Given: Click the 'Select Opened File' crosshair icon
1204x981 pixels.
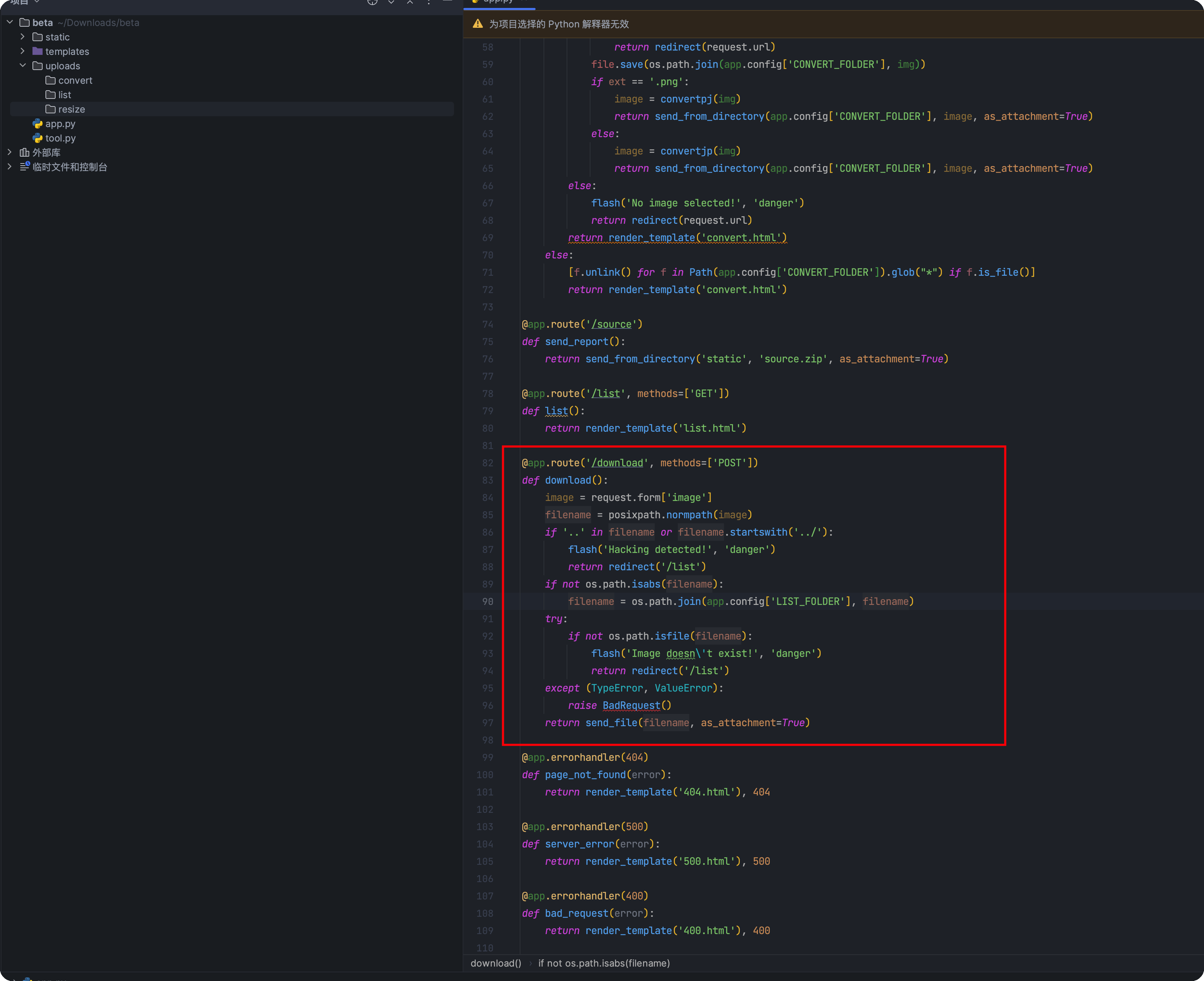Looking at the screenshot, I should (x=372, y=2).
